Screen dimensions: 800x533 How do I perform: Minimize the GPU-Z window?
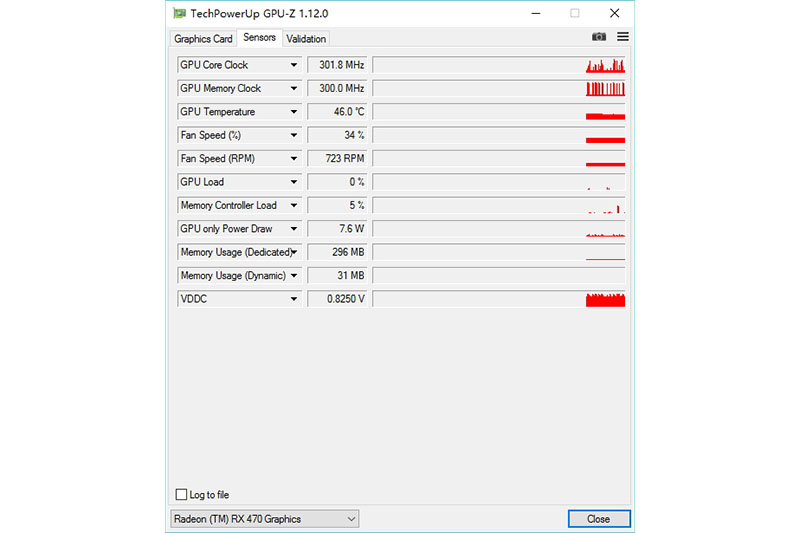(x=536, y=13)
